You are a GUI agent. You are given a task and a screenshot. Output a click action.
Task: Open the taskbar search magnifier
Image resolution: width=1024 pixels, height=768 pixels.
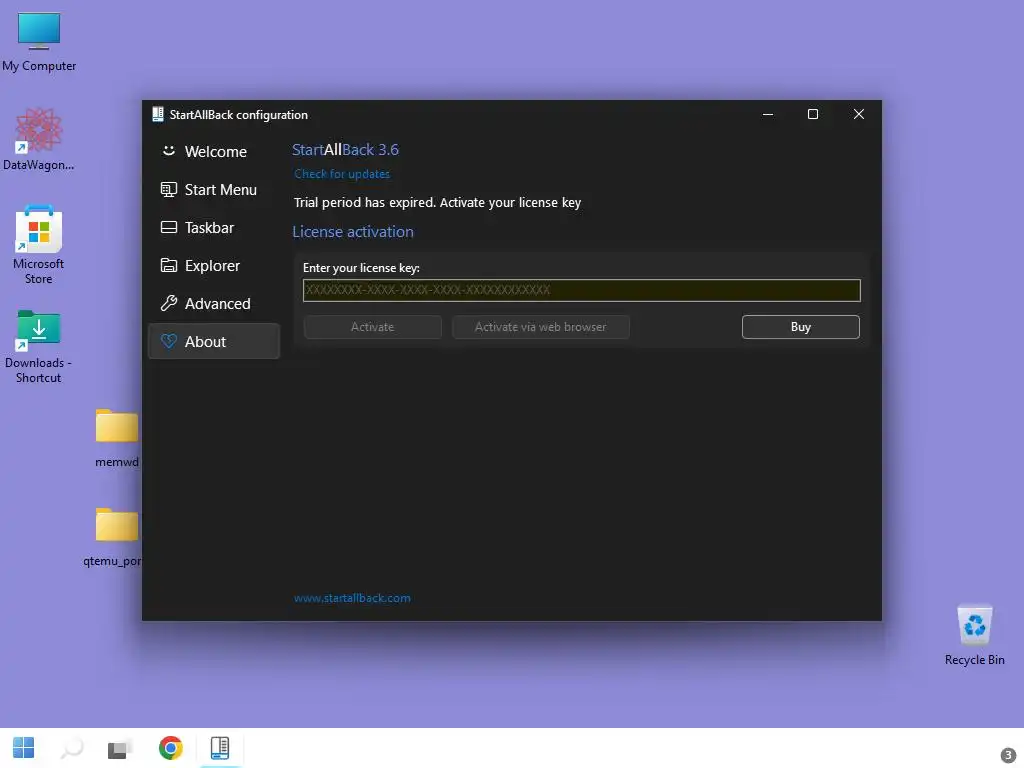pos(72,748)
